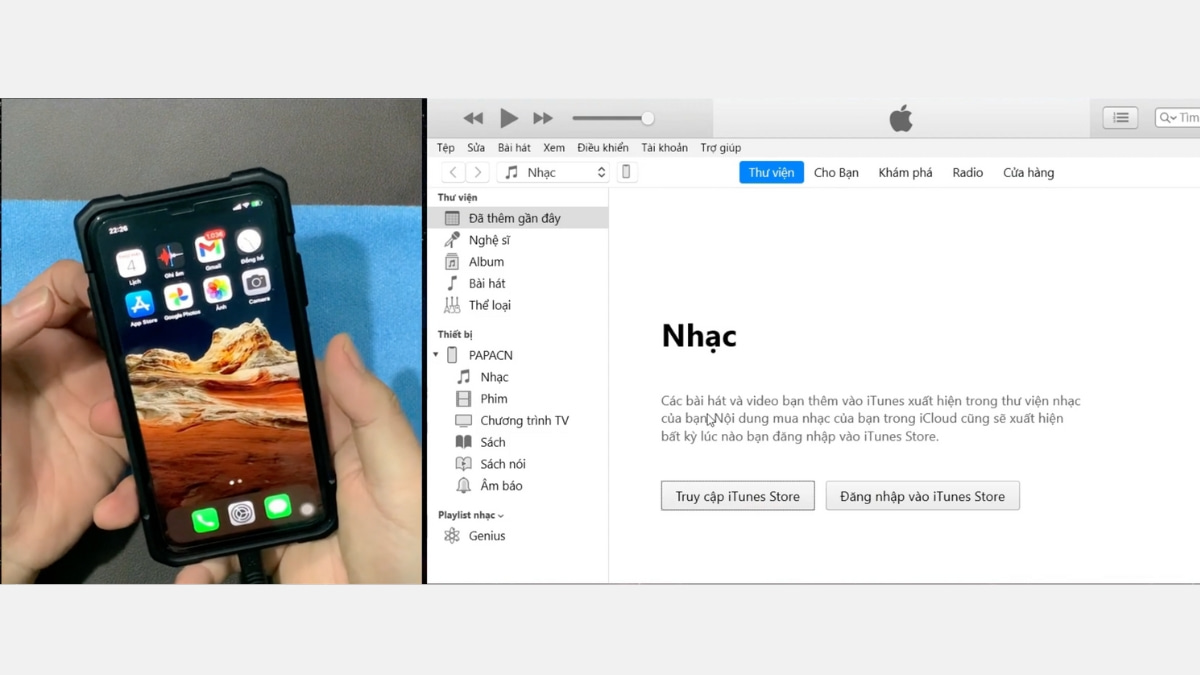Click the Đăng nhập vào iTunes Store button
1200x675 pixels.
coord(922,496)
